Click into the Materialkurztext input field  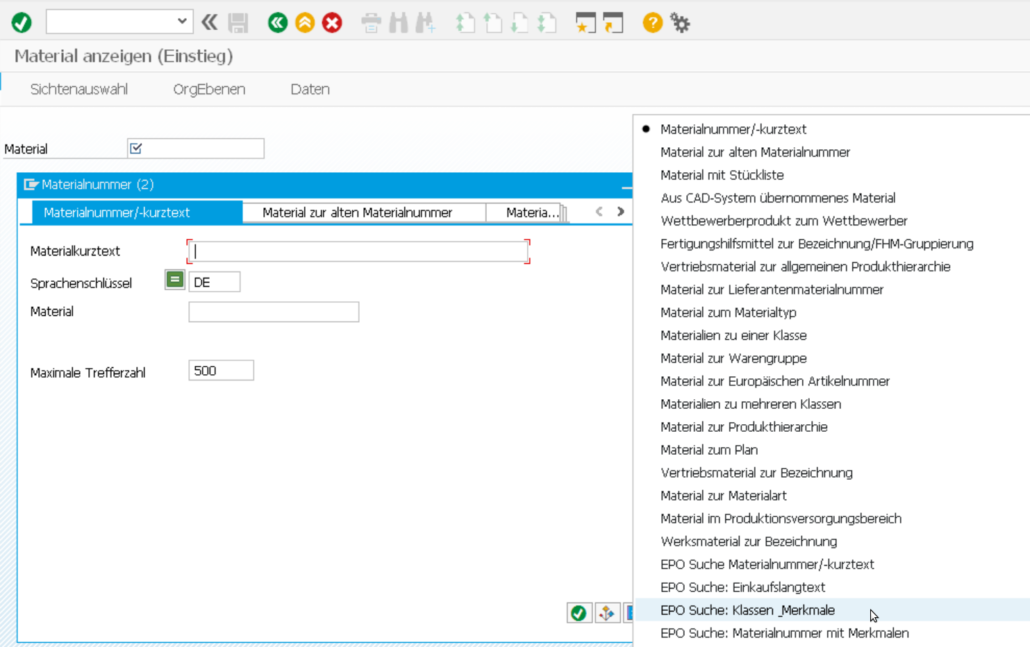point(358,251)
